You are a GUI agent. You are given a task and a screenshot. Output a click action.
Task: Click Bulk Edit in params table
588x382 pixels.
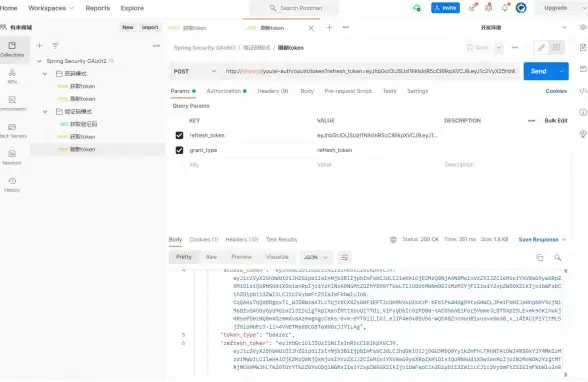point(556,121)
